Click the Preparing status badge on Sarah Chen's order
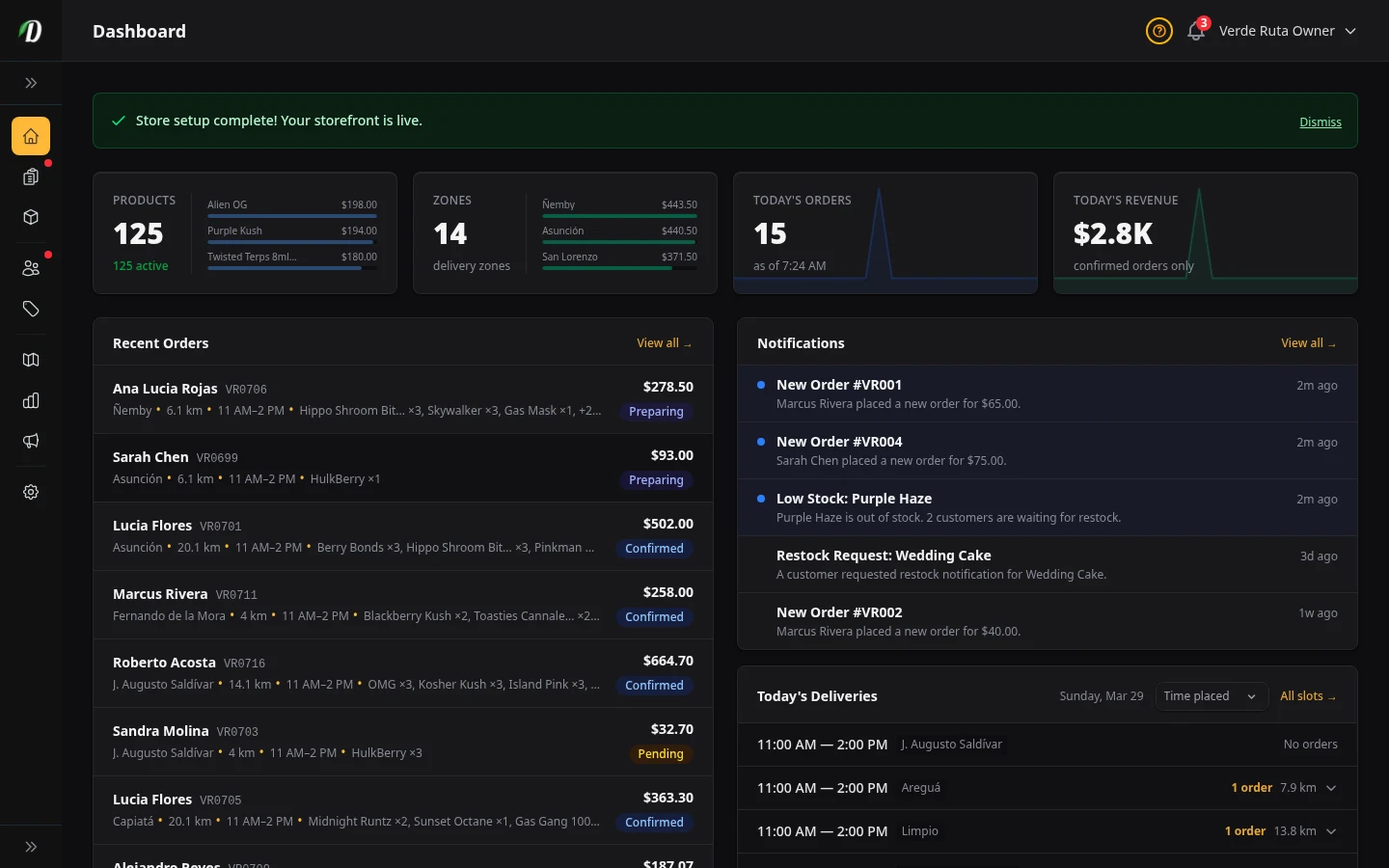Image resolution: width=1389 pixels, height=868 pixels. click(656, 479)
